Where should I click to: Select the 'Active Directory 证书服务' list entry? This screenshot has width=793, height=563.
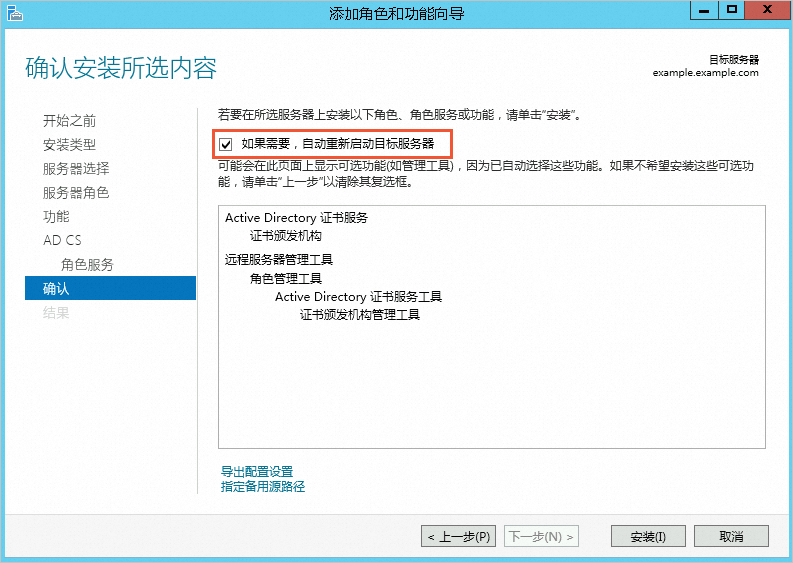click(296, 218)
